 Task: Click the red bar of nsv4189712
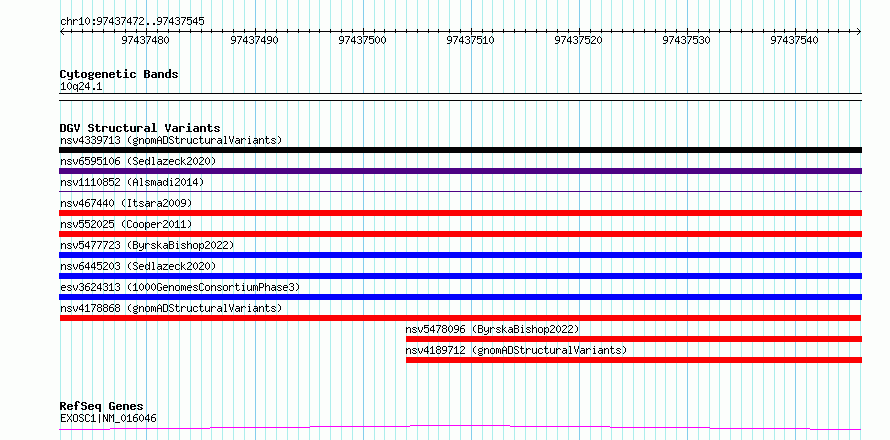pos(634,360)
